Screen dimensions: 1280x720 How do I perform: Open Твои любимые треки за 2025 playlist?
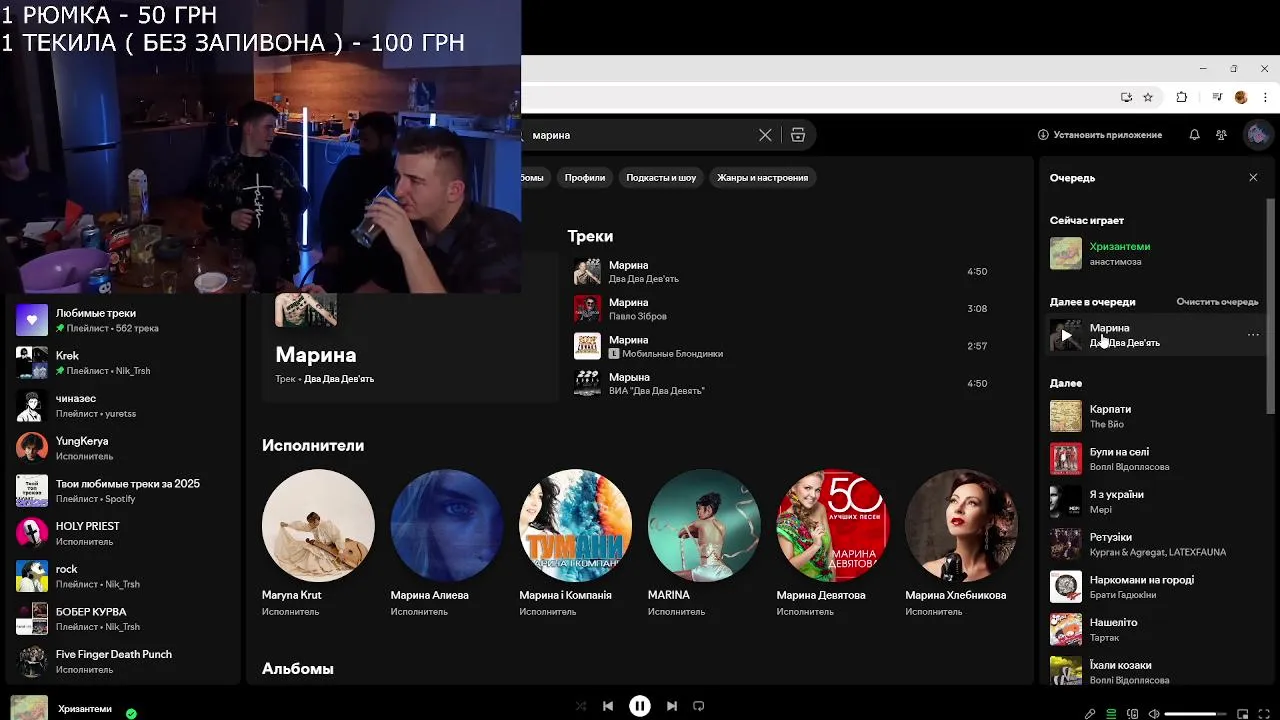click(122, 490)
